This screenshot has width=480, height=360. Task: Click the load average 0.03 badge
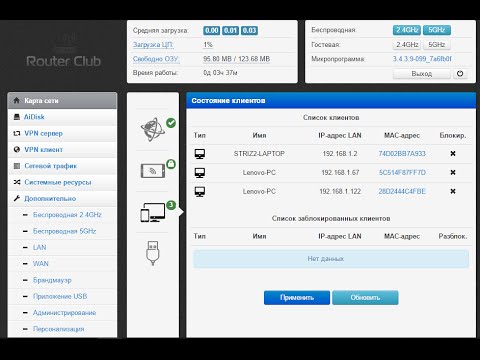(x=249, y=31)
